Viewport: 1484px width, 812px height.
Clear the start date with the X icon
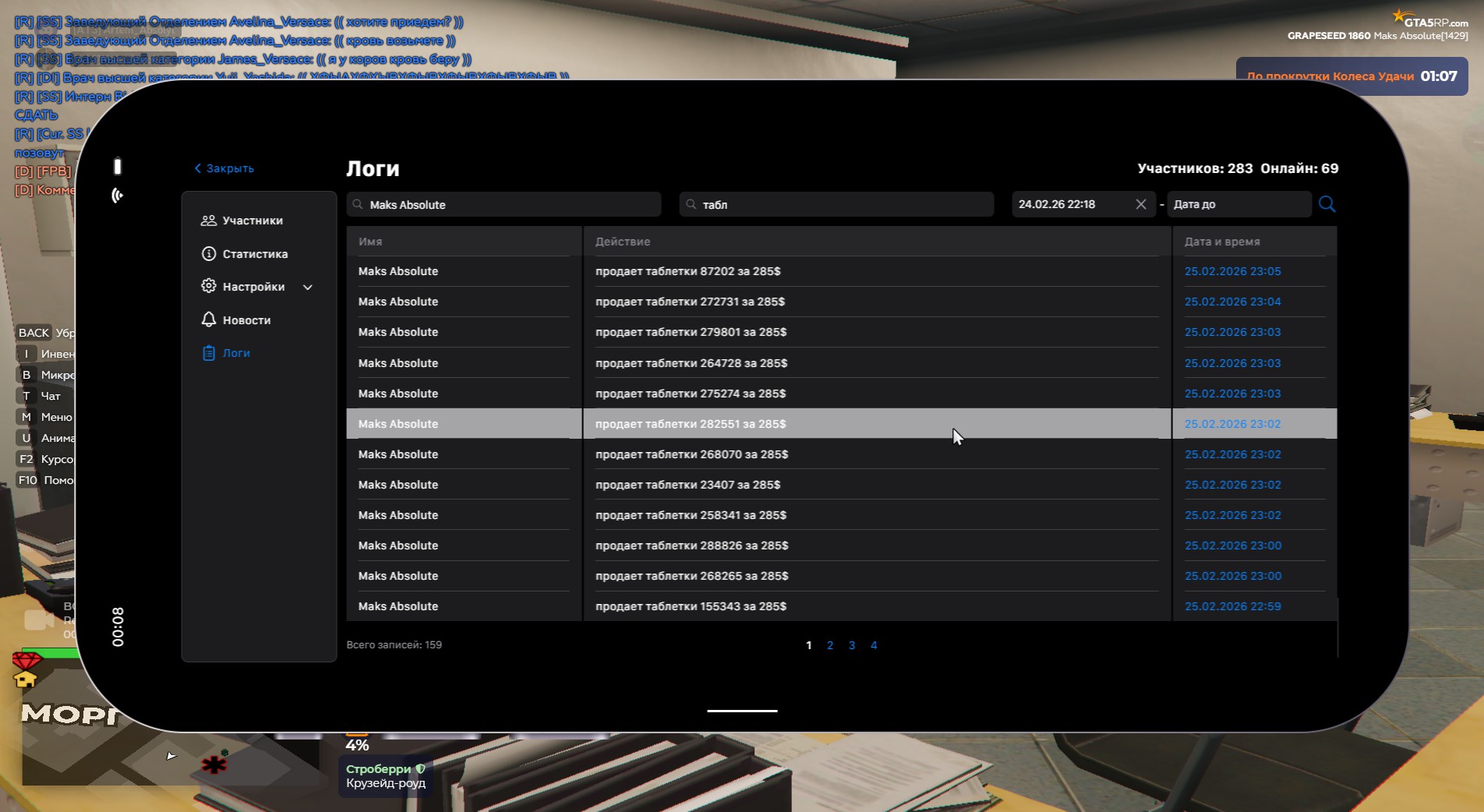click(1140, 204)
